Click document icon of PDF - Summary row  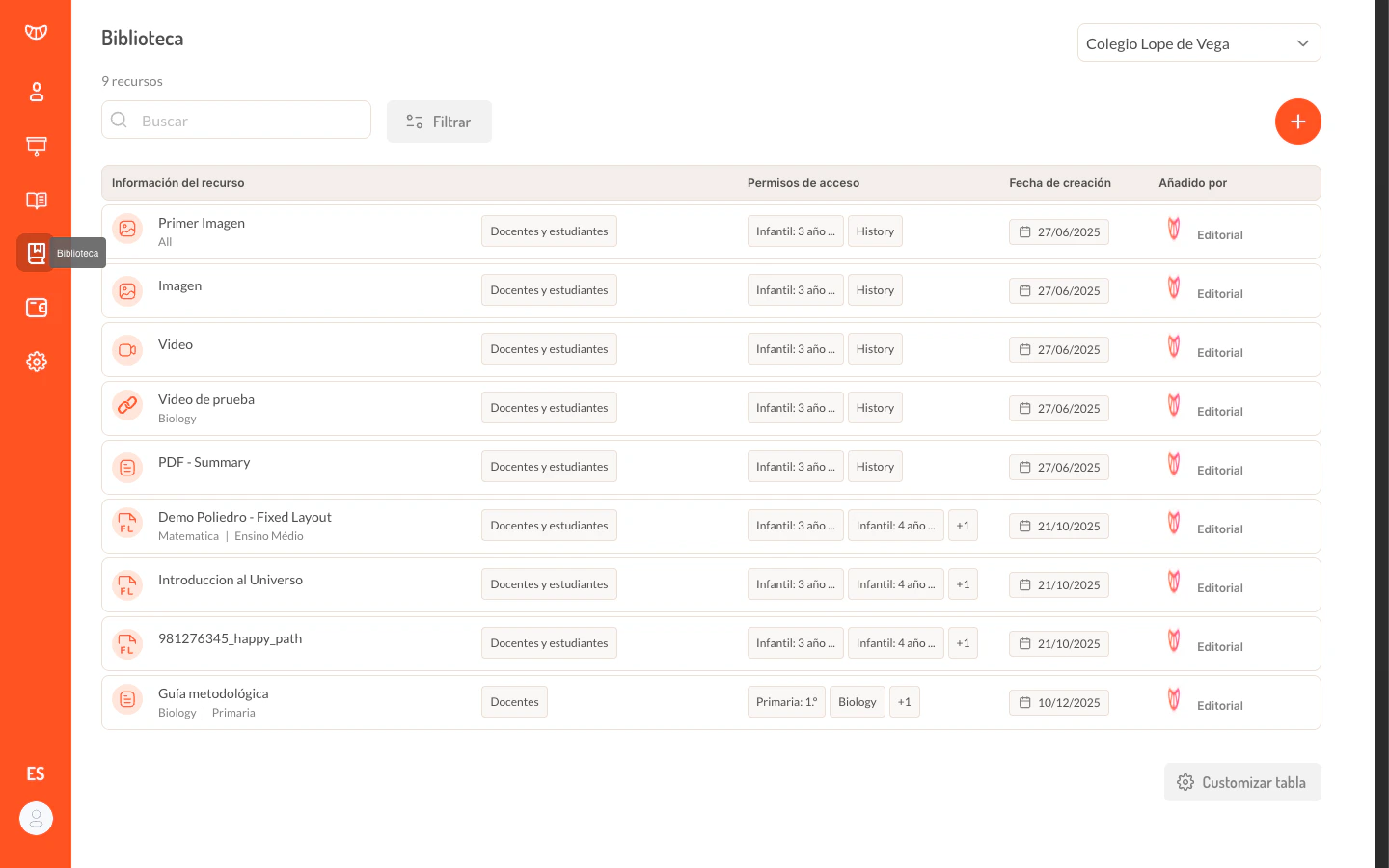tap(127, 468)
